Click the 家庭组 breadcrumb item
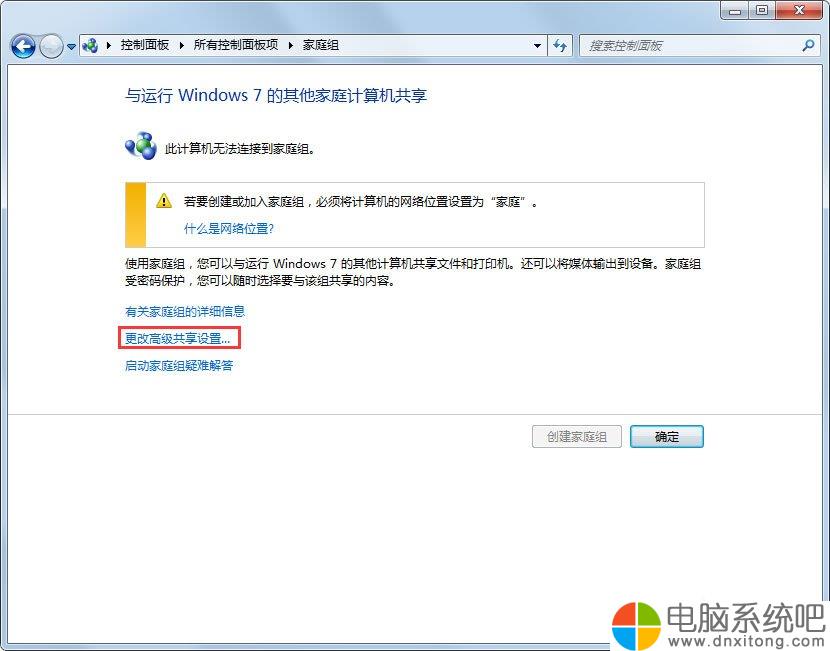 [x=321, y=46]
